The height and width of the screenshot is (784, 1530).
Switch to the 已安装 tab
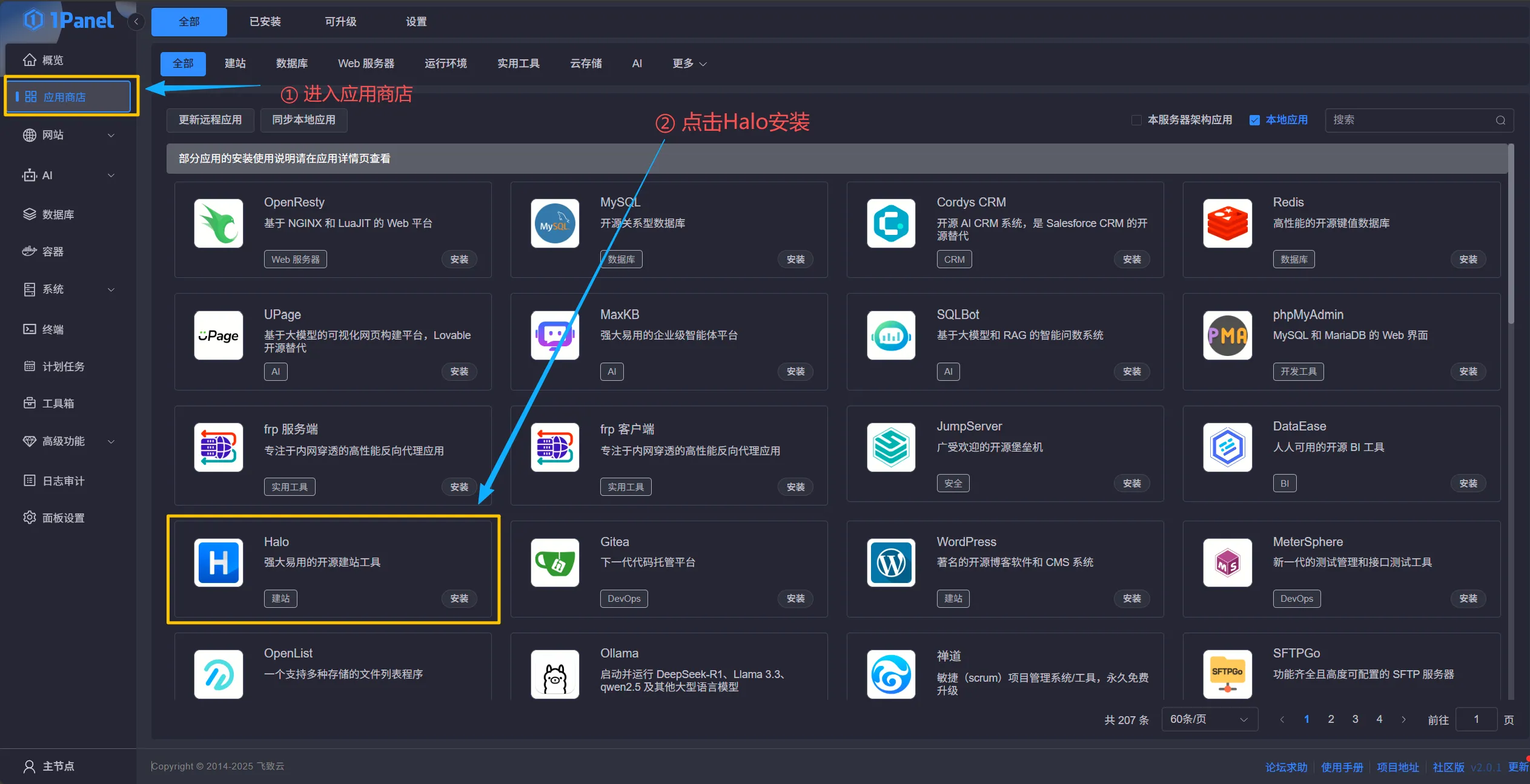tap(265, 22)
